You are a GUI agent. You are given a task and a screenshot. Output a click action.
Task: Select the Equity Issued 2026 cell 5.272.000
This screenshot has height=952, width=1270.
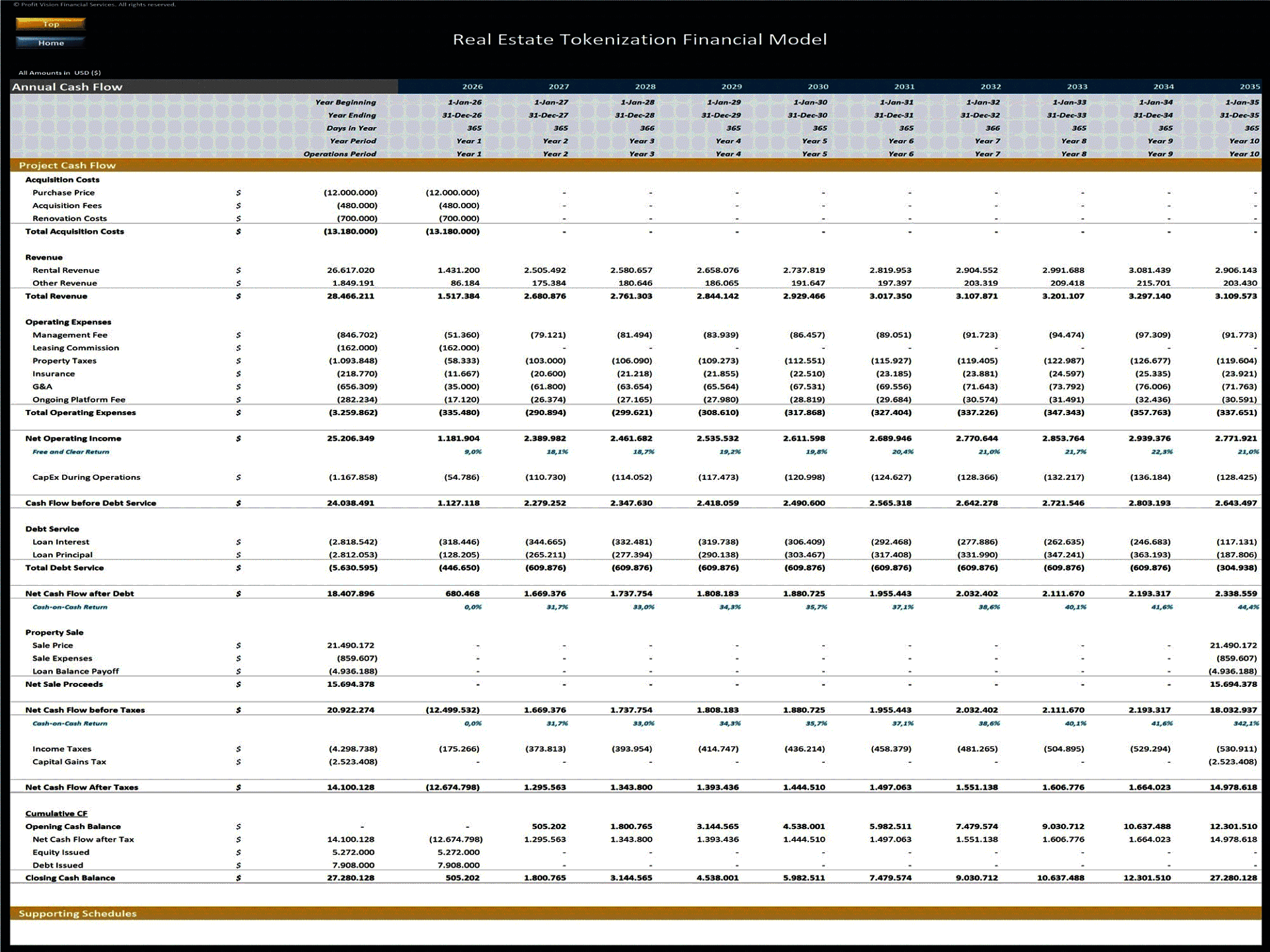pos(458,852)
